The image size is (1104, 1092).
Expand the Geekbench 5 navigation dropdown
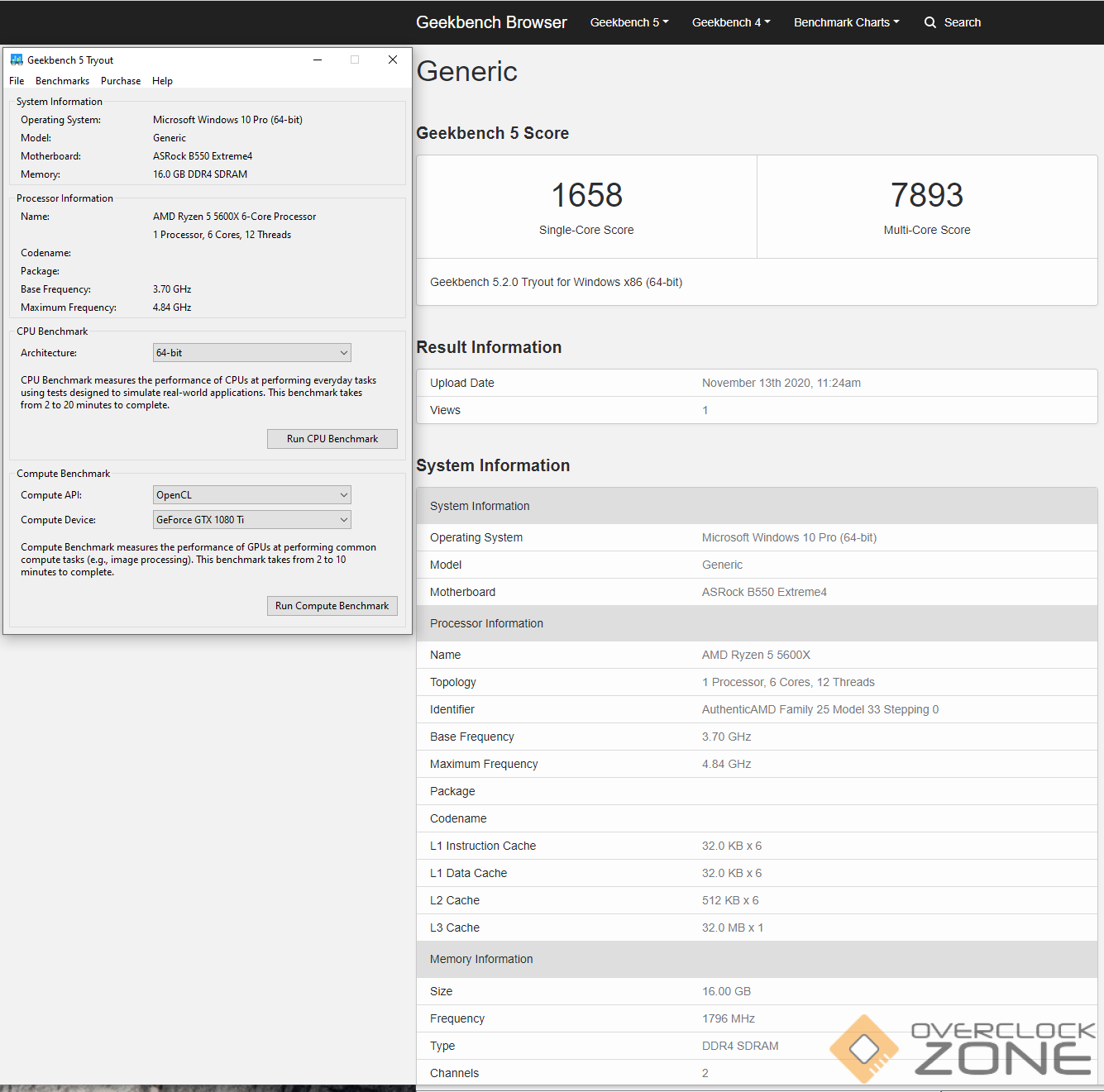coord(629,22)
